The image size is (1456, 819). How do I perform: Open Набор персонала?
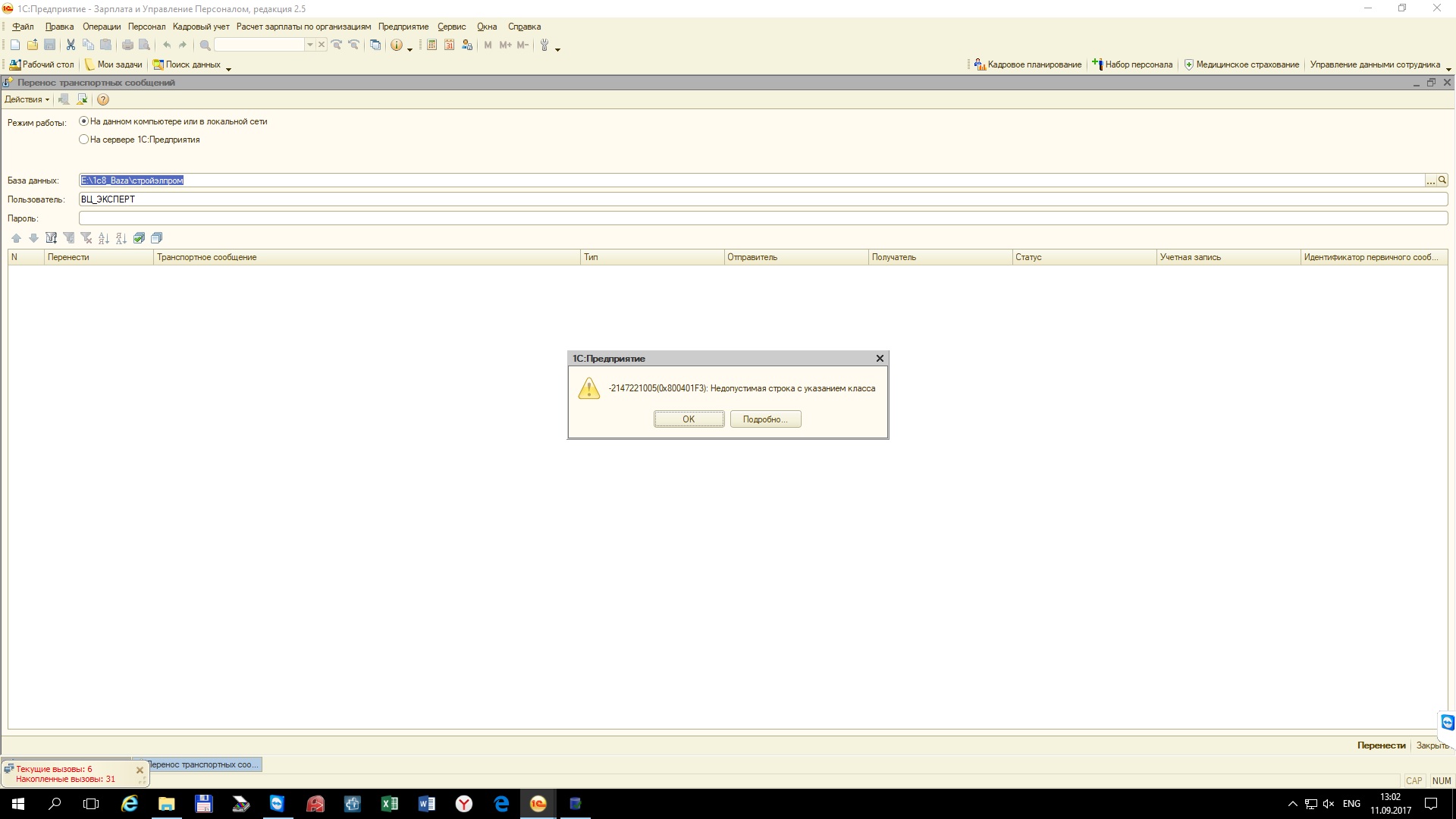point(1132,64)
